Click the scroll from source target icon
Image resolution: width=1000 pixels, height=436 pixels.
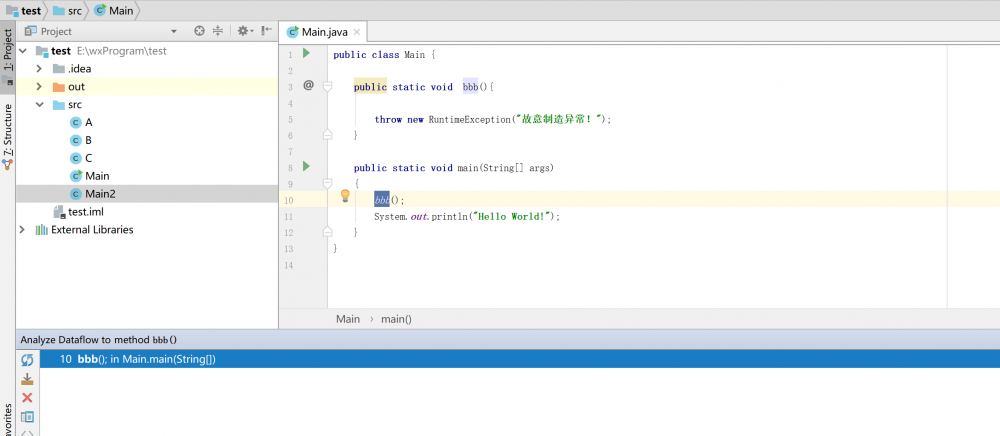(199, 31)
